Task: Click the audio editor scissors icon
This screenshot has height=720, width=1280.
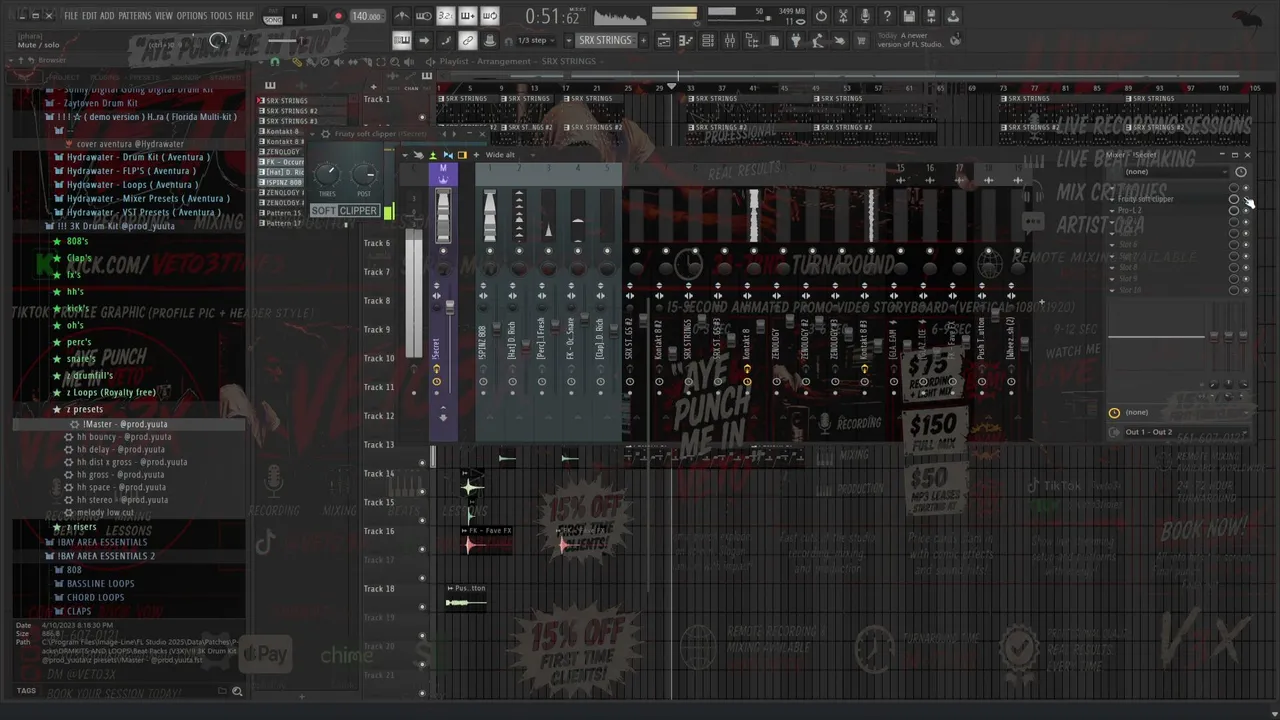Action: 843,16
